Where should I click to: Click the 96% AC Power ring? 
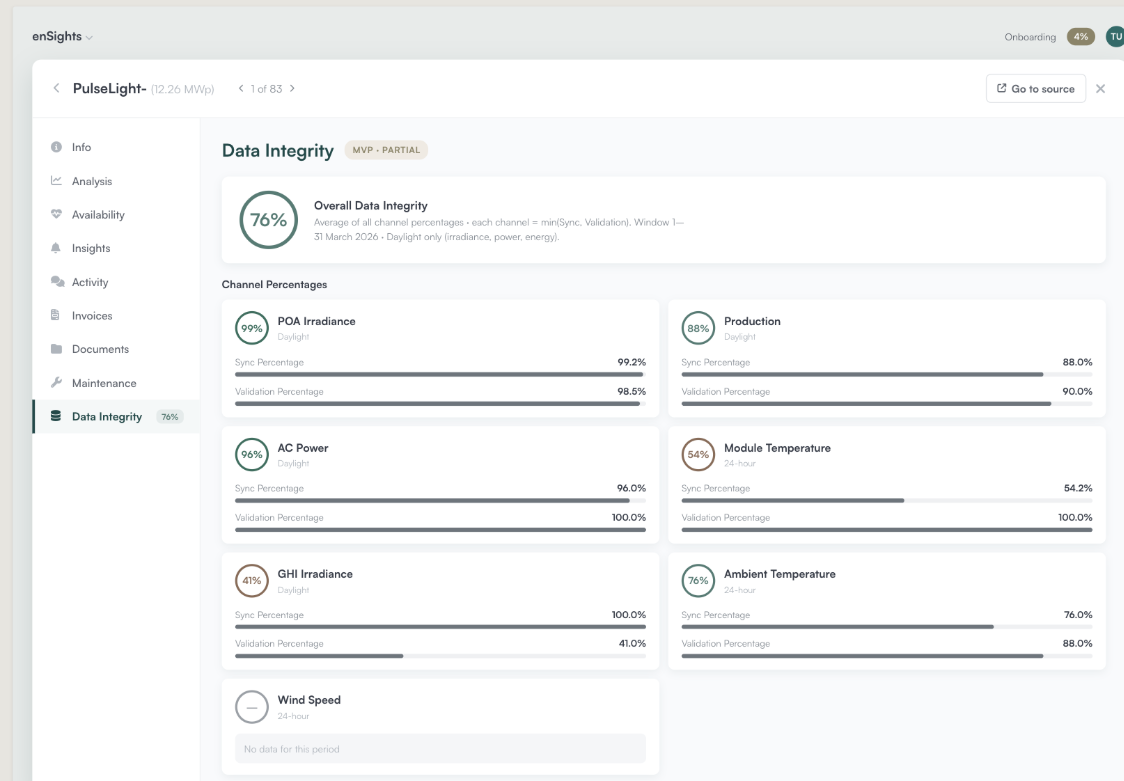[252, 454]
